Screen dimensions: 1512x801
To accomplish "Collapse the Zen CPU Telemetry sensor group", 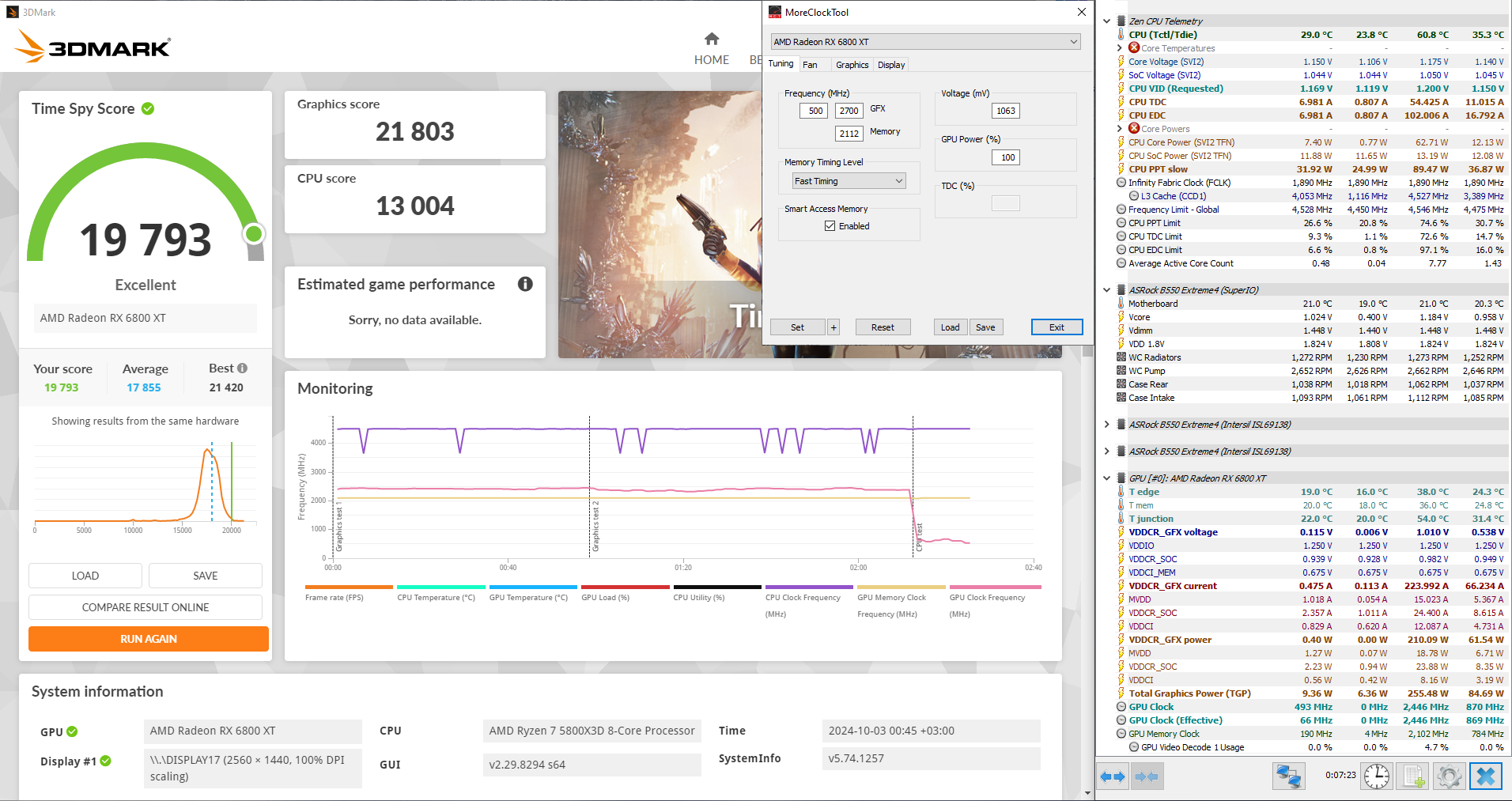I will (x=1106, y=21).
